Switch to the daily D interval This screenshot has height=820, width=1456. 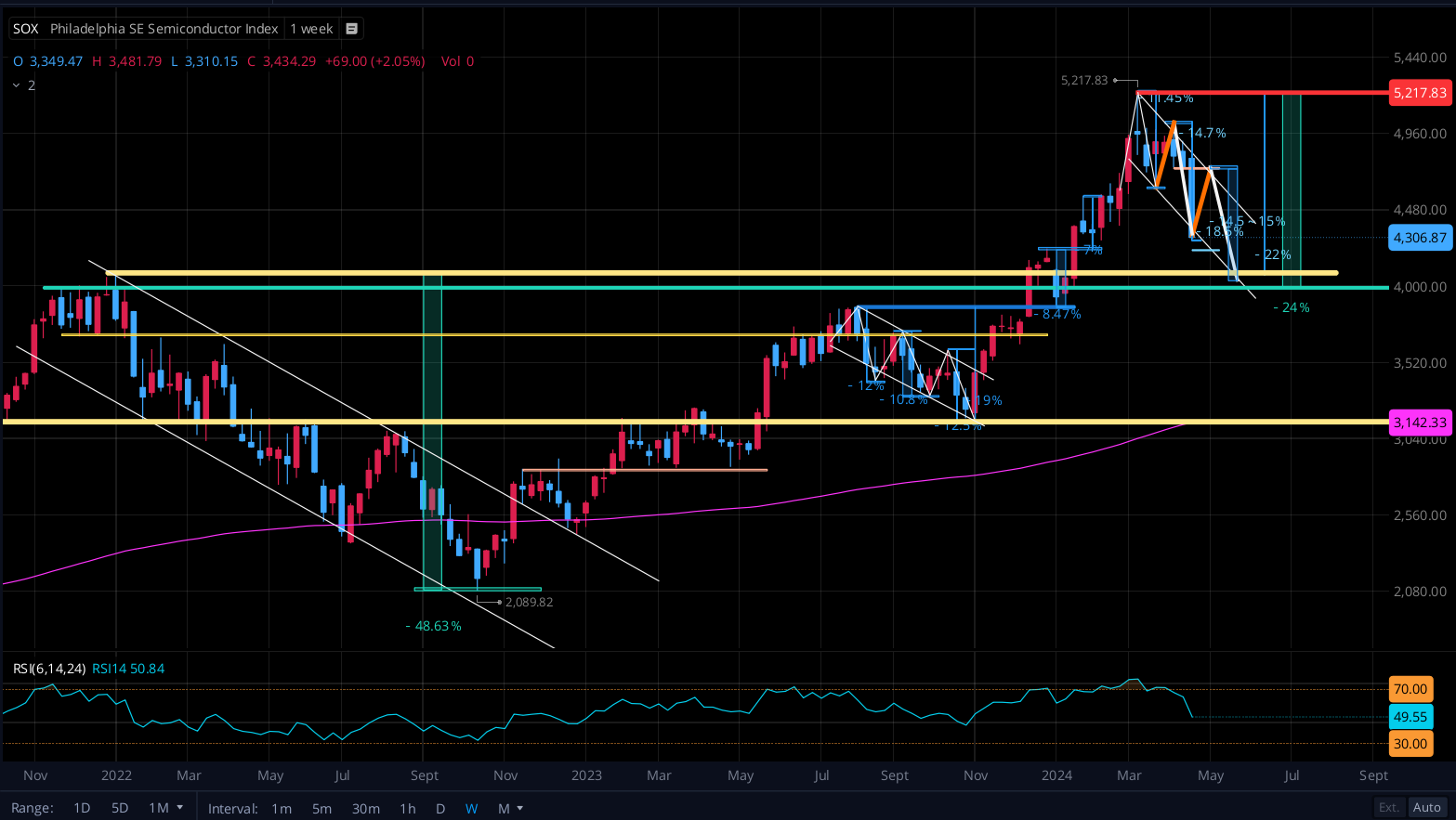[440, 808]
